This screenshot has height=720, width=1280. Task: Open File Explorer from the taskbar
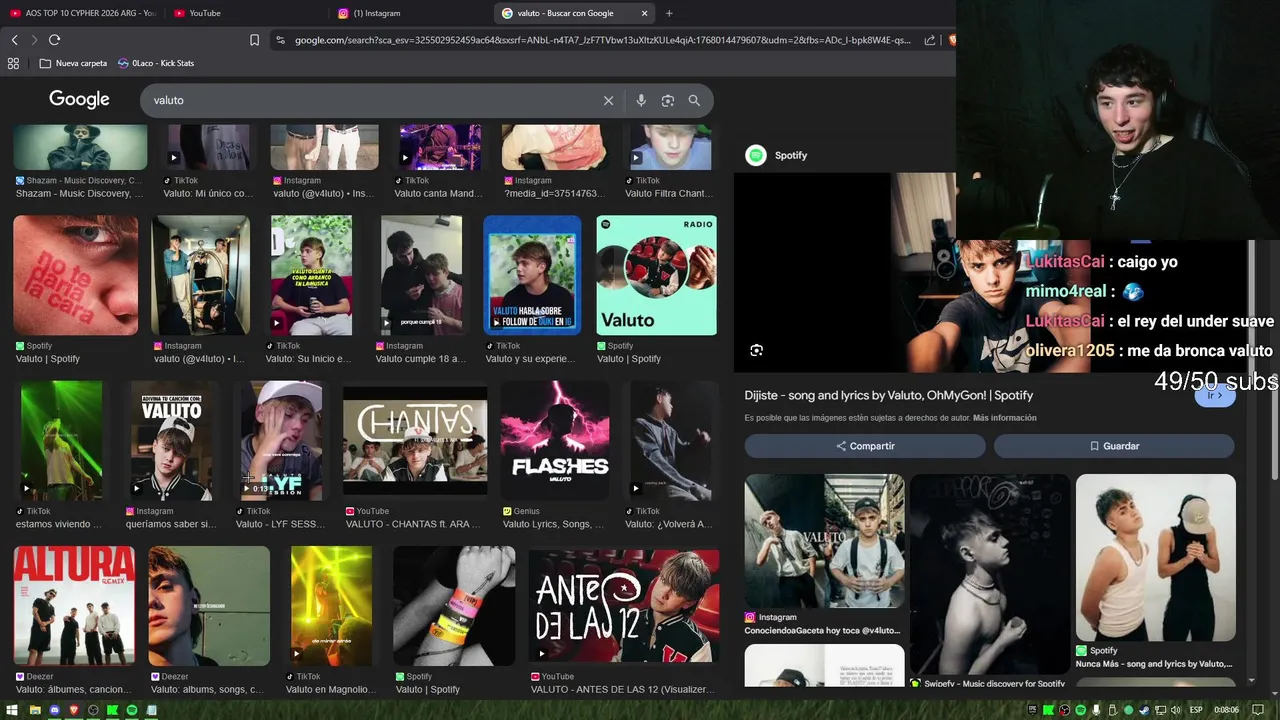point(35,710)
